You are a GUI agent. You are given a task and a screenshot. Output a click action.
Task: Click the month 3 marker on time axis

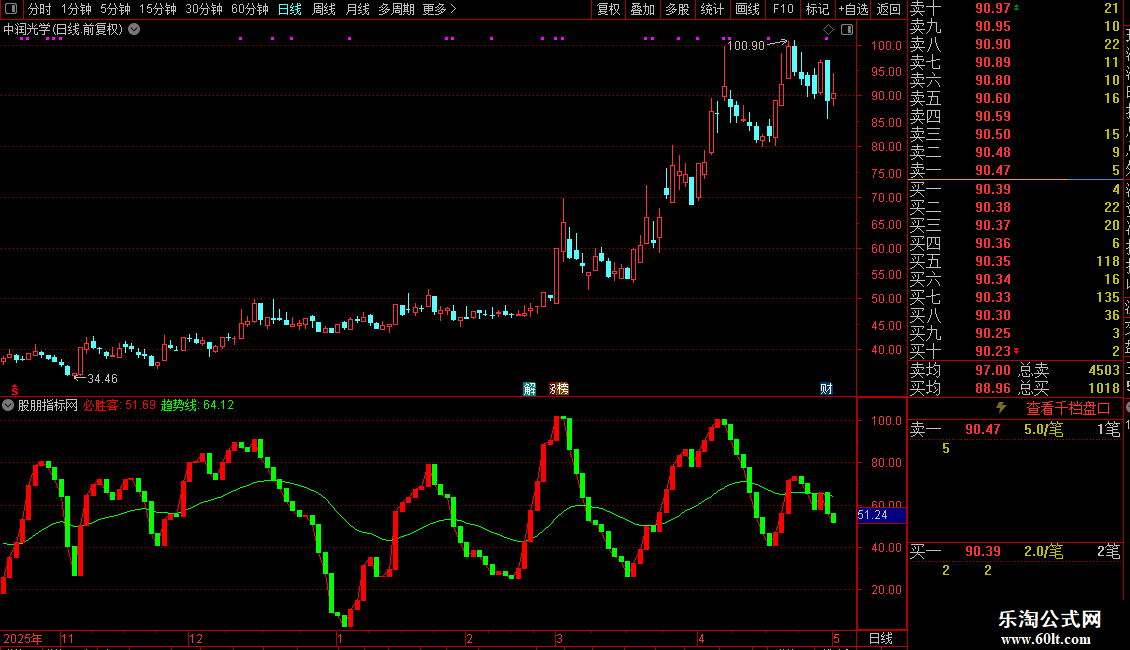[x=559, y=638]
